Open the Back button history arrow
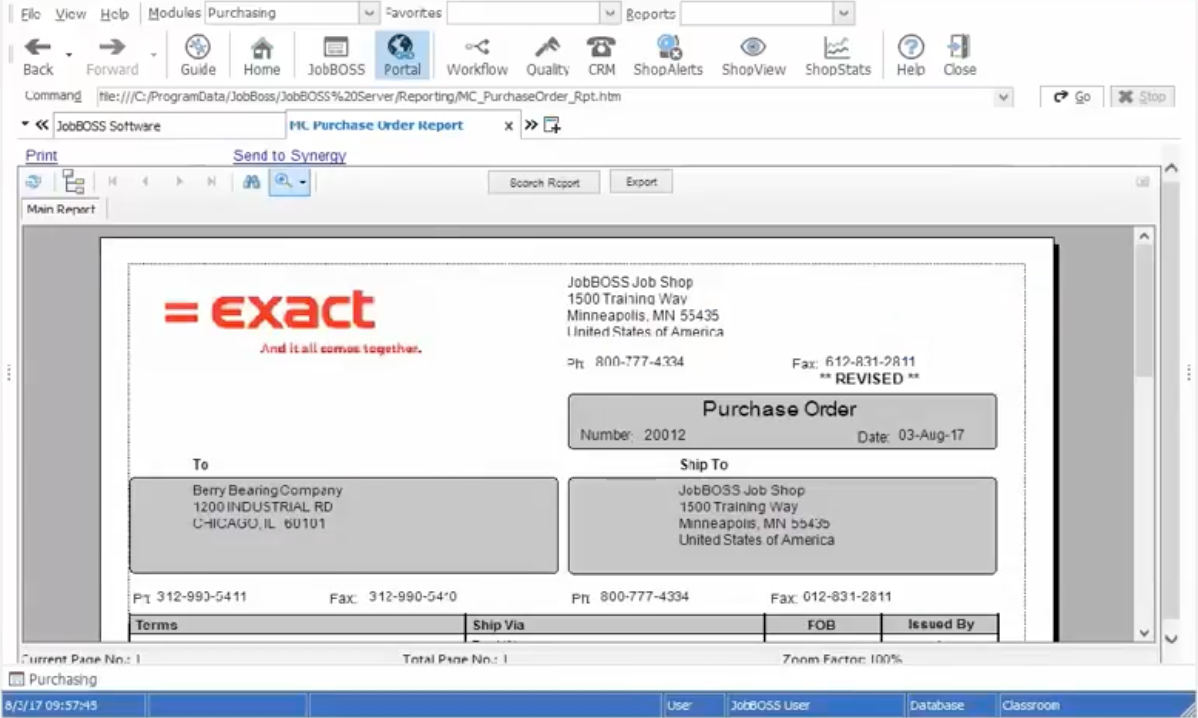The width and height of the screenshot is (1198, 718). tap(69, 55)
